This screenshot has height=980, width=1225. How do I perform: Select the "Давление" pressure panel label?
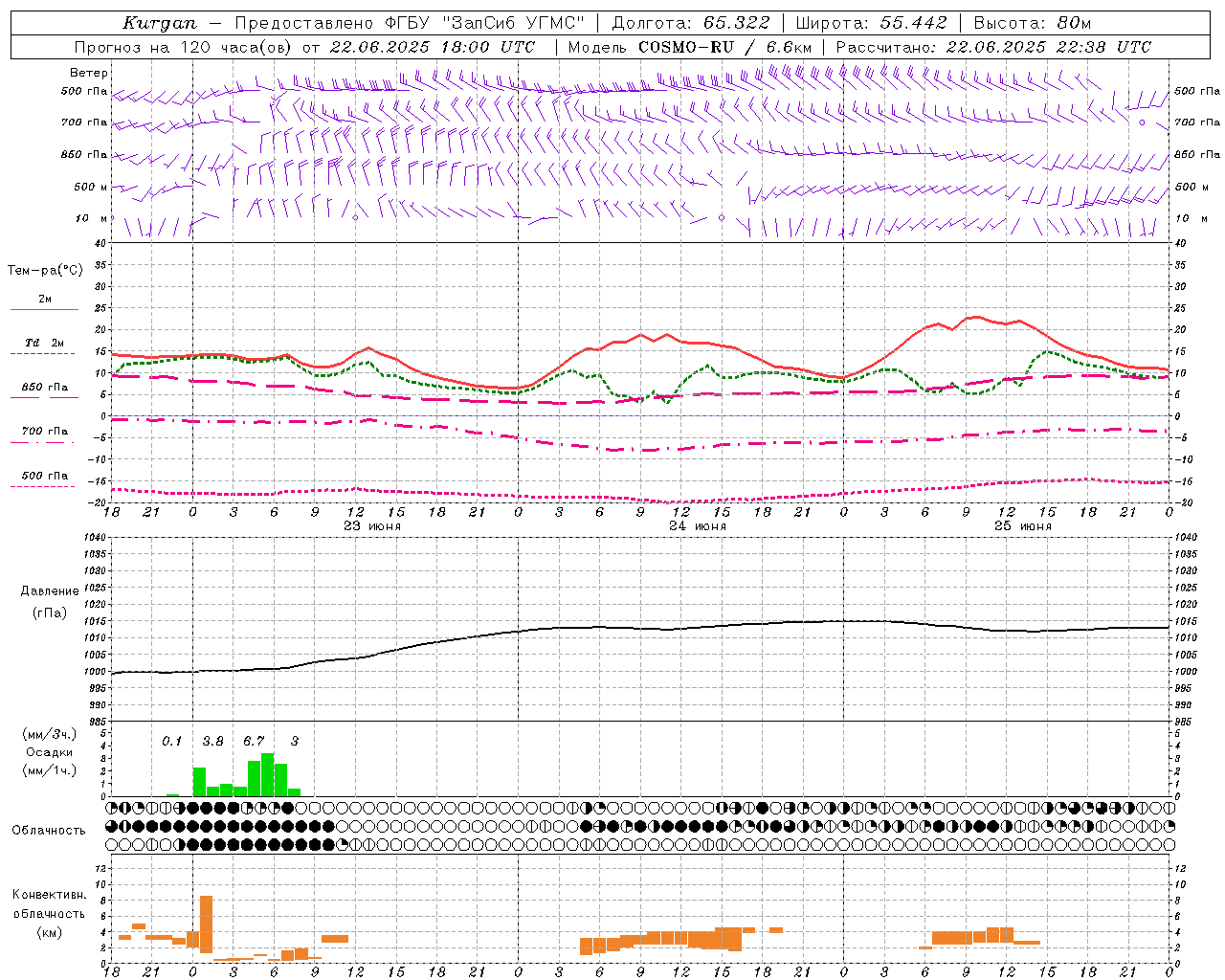tap(50, 591)
